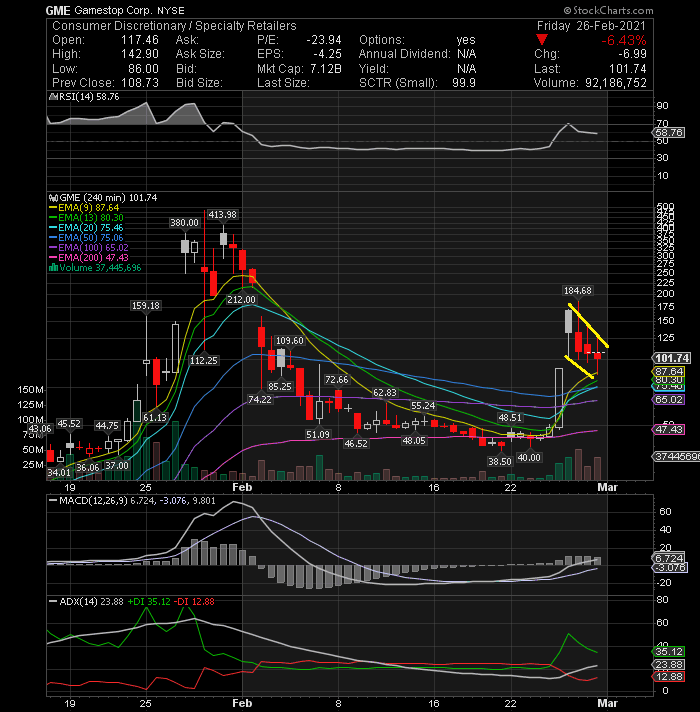The height and width of the screenshot is (712, 700).
Task: Click the red 12.88 tag on ADX axis
Action: 668,677
